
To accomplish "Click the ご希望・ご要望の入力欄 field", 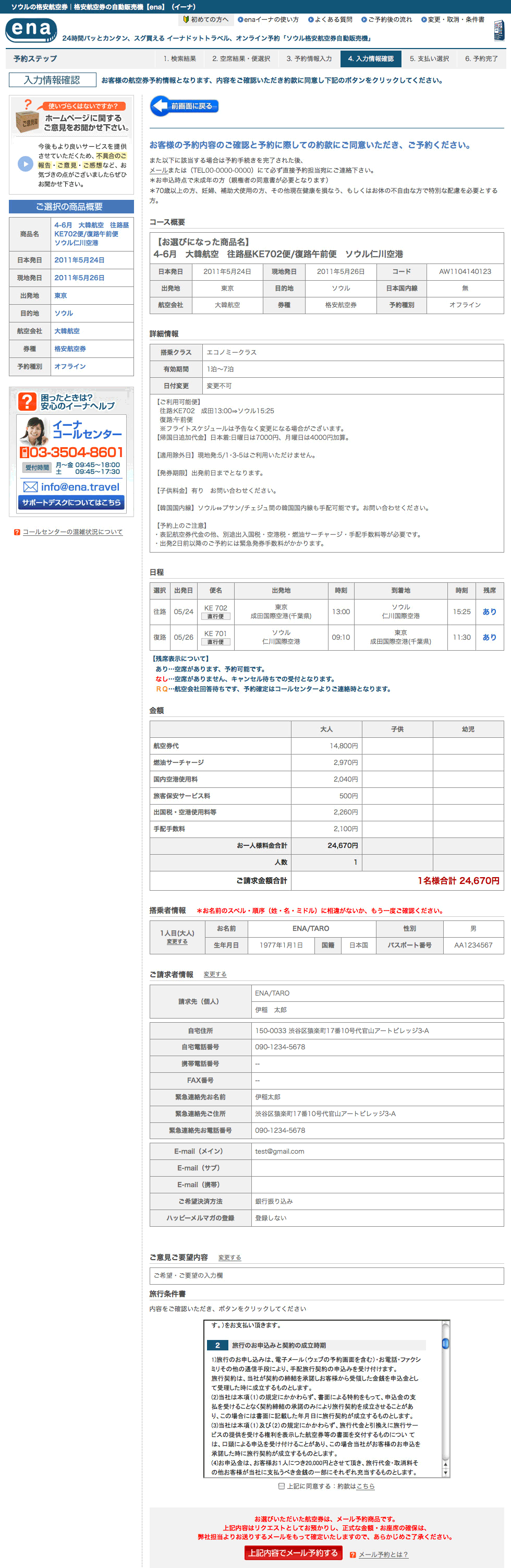I will [x=326, y=1275].
